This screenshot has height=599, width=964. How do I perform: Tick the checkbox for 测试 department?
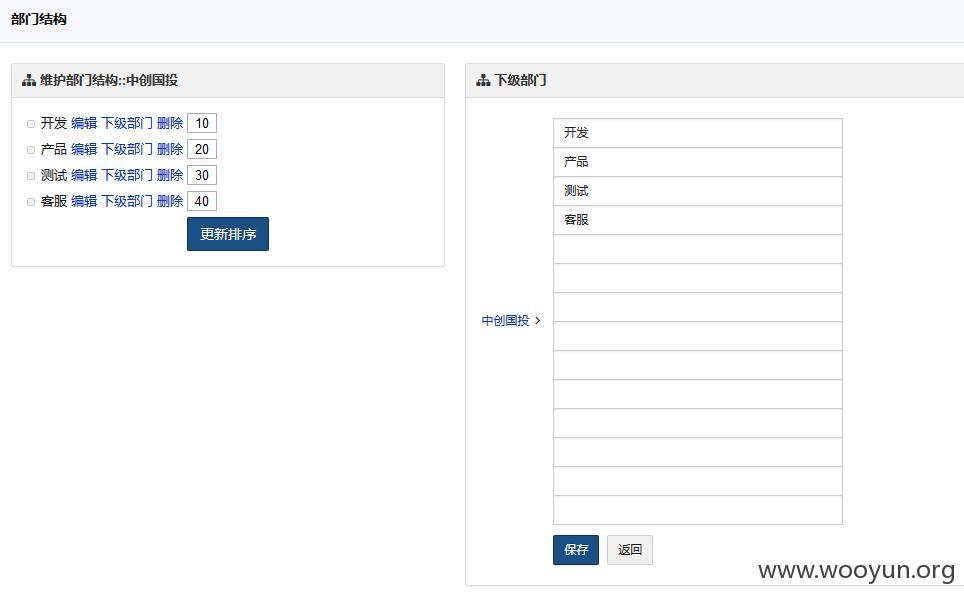[31, 176]
